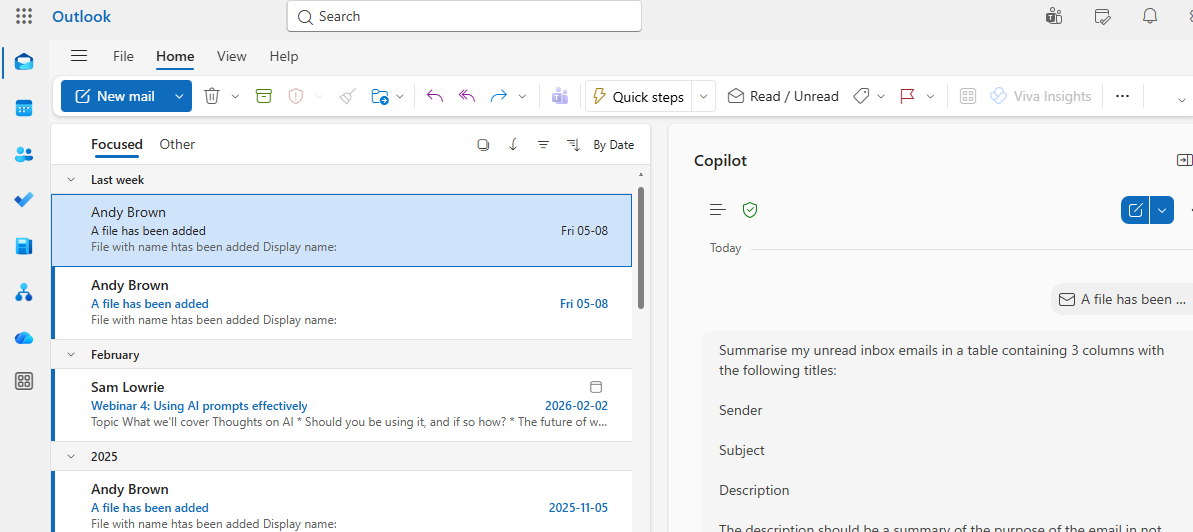Viewport: 1193px width, 532px height.
Task: Click the Outlook brand link
Action: (81, 16)
